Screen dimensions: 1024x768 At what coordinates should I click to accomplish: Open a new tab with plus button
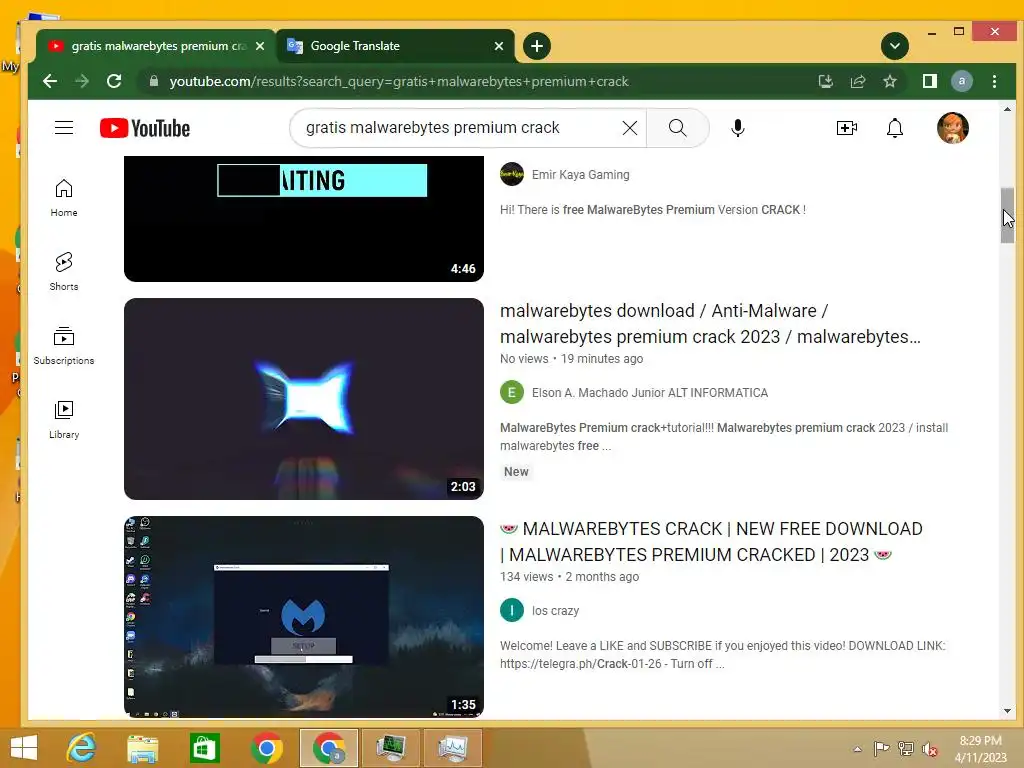(537, 46)
